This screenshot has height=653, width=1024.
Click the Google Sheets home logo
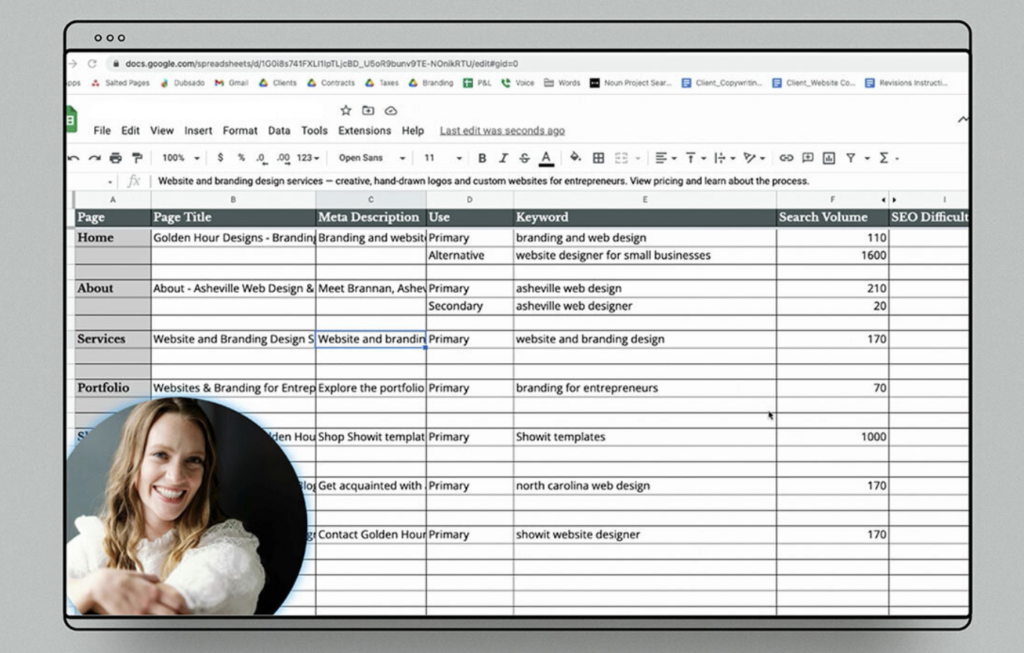[71, 120]
